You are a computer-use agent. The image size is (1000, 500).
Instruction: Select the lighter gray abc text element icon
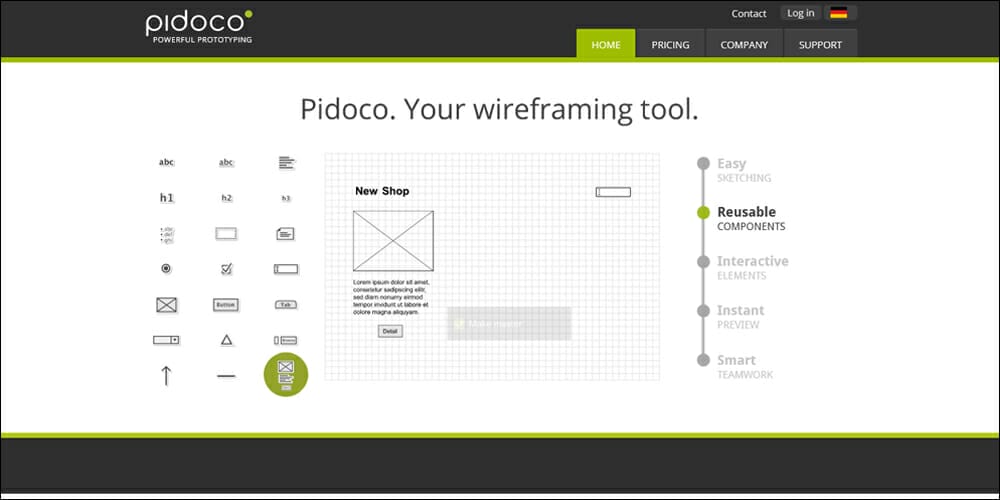point(226,163)
